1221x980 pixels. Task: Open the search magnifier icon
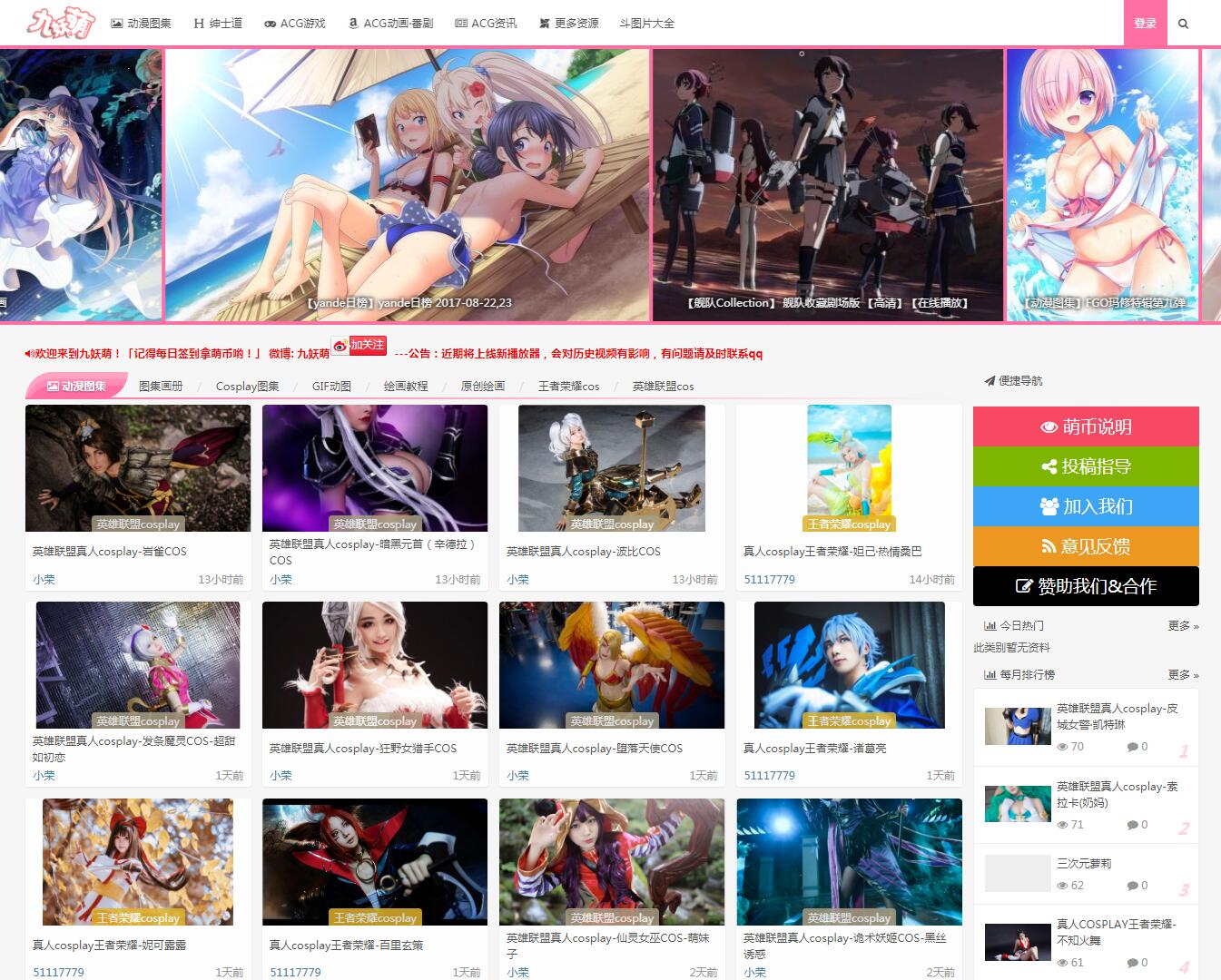[x=1183, y=24]
